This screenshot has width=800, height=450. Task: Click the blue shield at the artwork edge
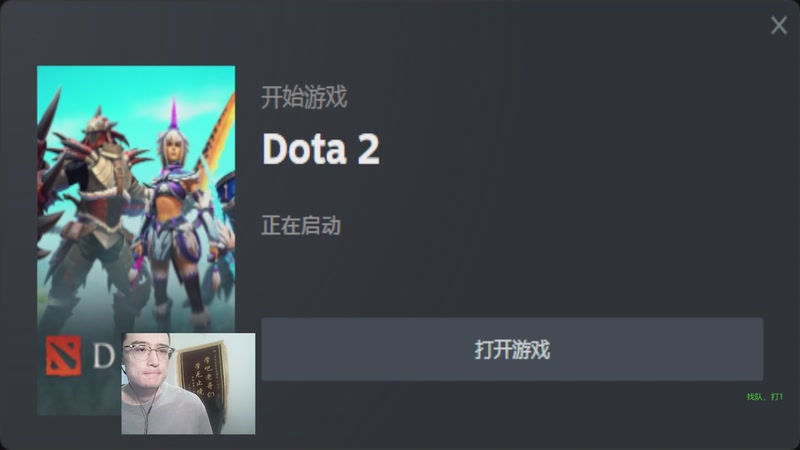(226, 189)
